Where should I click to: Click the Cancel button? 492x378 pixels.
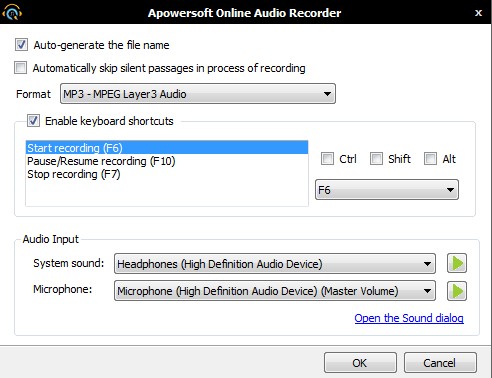[x=440, y=362]
